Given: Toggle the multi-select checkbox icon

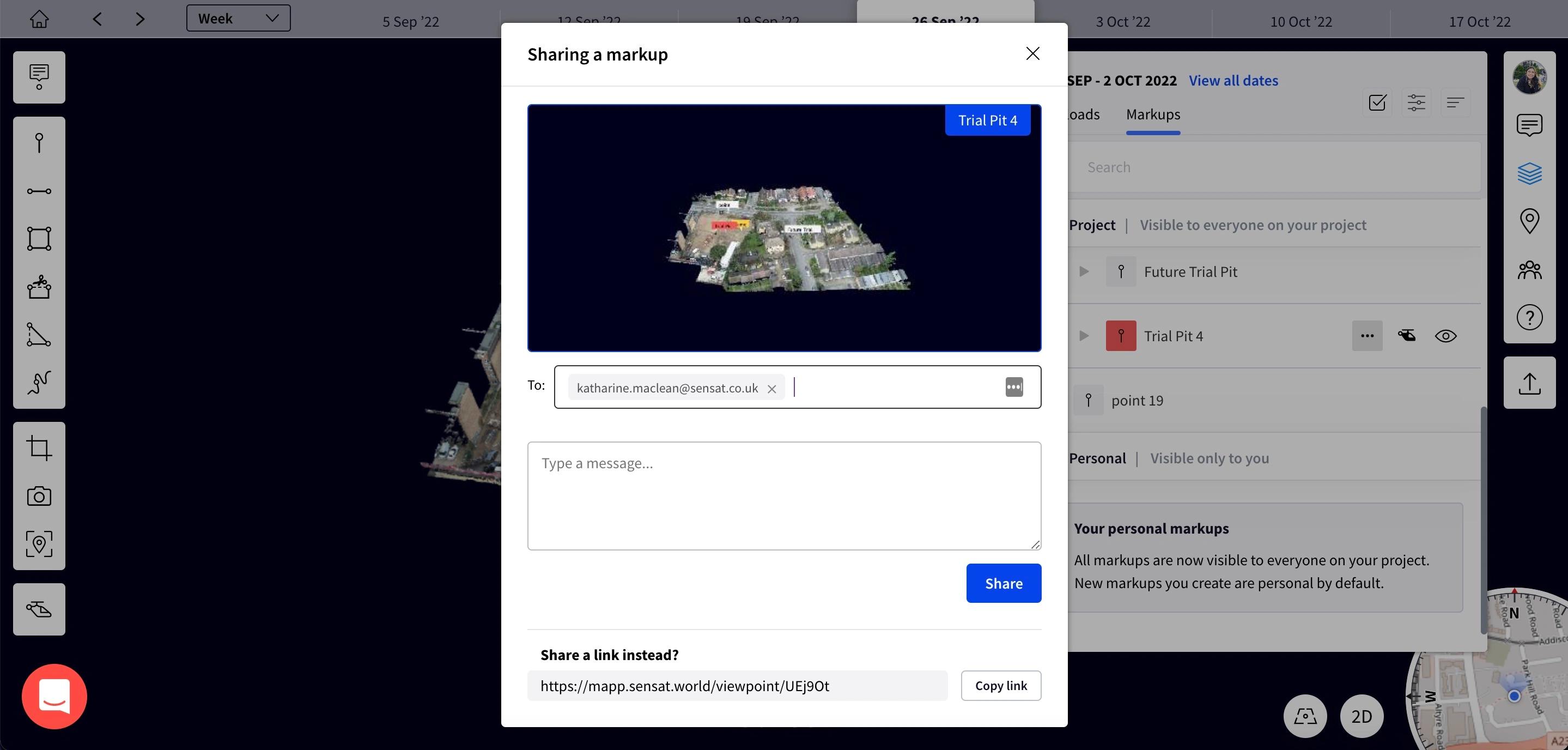Looking at the screenshot, I should pyautogui.click(x=1377, y=102).
